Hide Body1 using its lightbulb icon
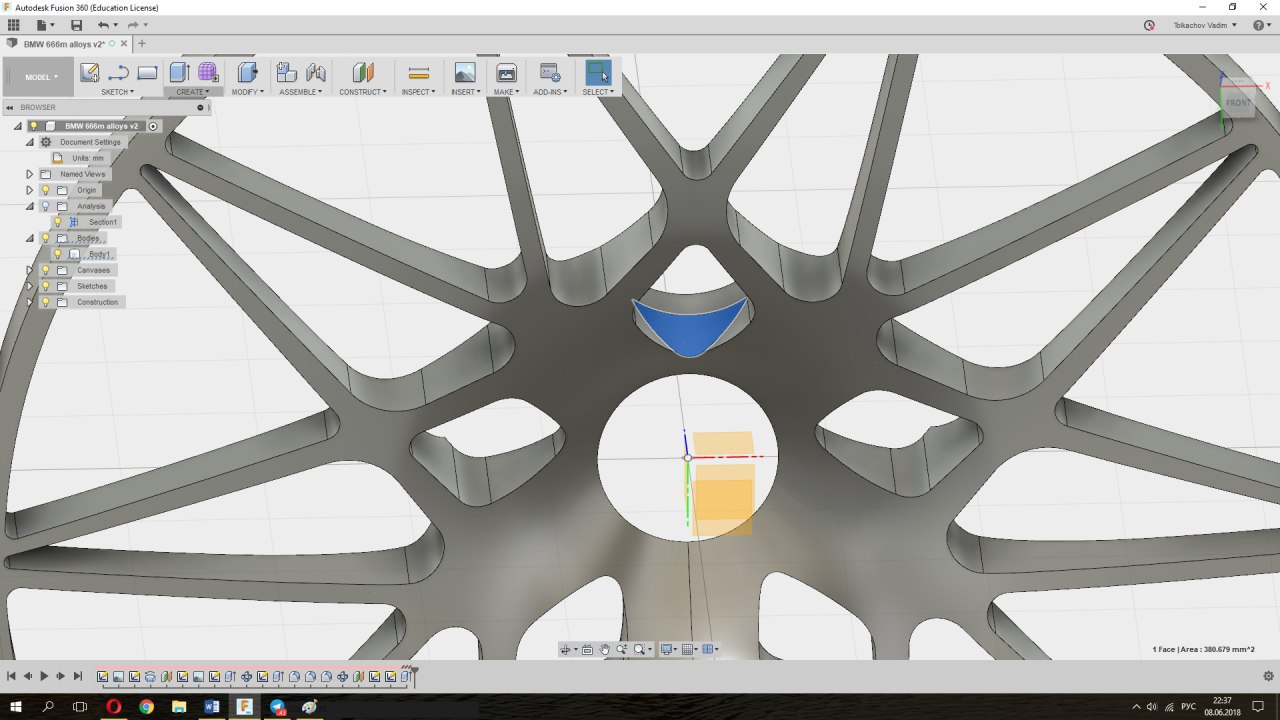Image resolution: width=1280 pixels, height=720 pixels. pos(58,254)
